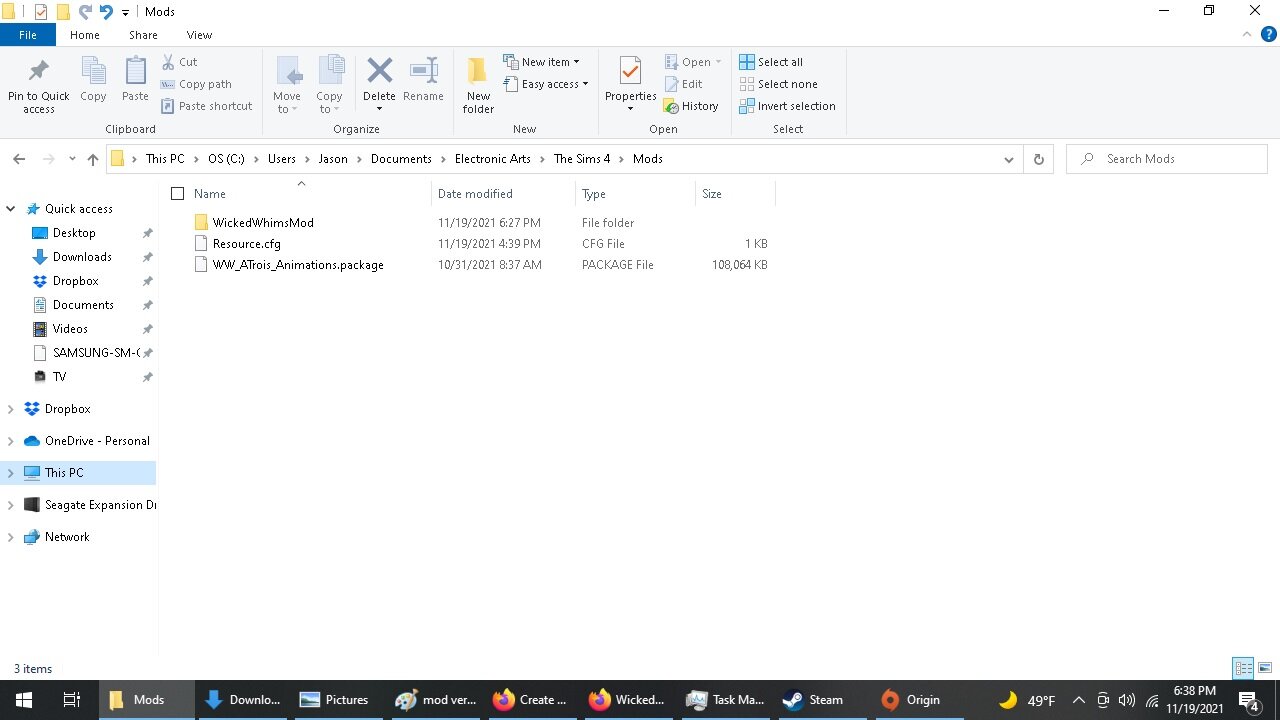
Task: Go Up one folder level
Action: [x=93, y=159]
